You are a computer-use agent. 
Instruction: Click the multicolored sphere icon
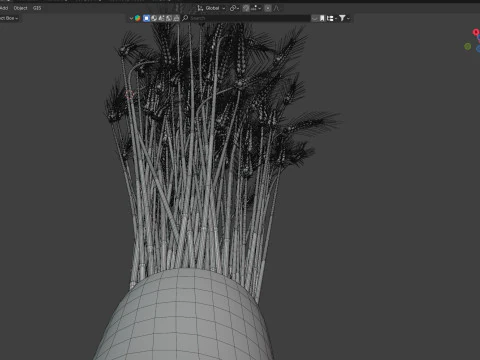point(138,18)
